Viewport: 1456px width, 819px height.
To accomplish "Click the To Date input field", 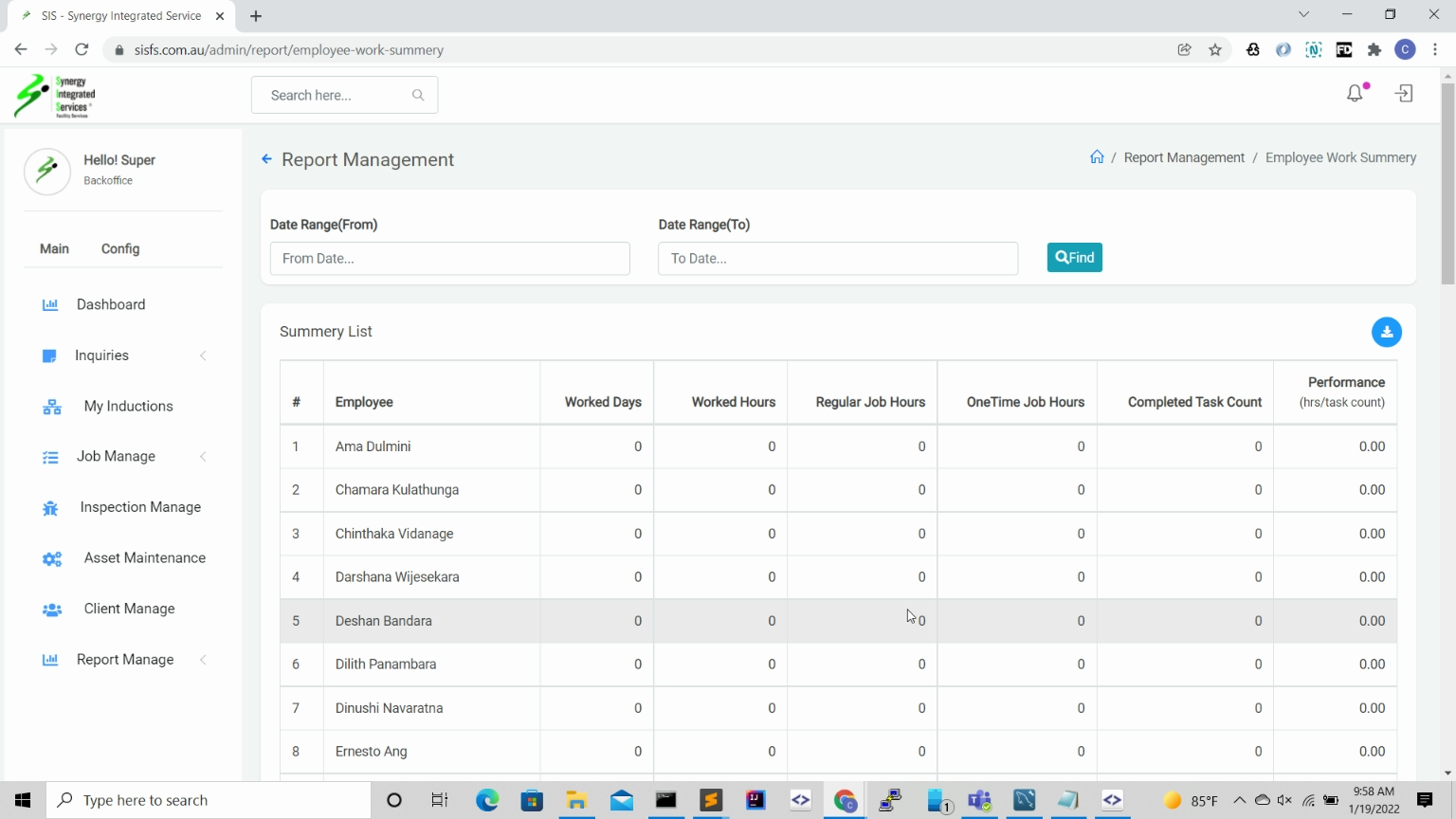I will [837, 259].
